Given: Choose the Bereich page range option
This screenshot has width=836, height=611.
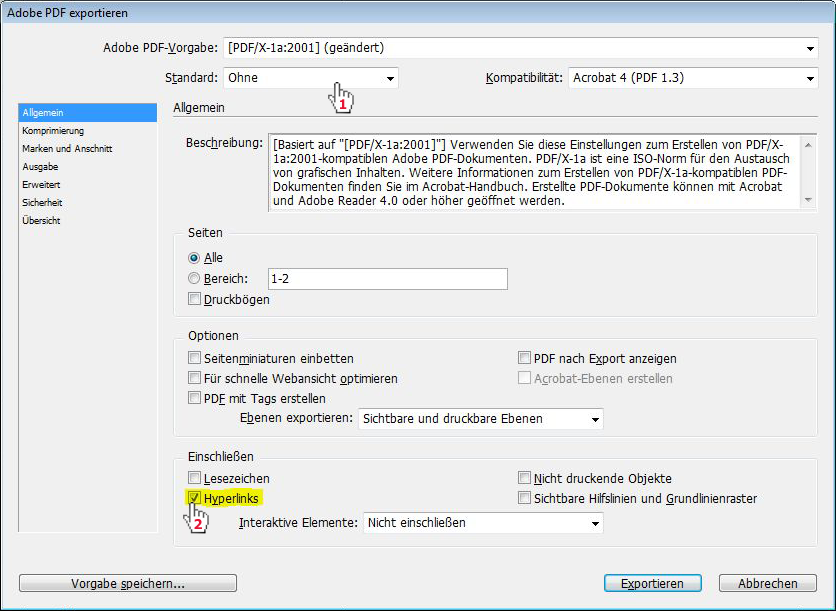Looking at the screenshot, I should [194, 278].
